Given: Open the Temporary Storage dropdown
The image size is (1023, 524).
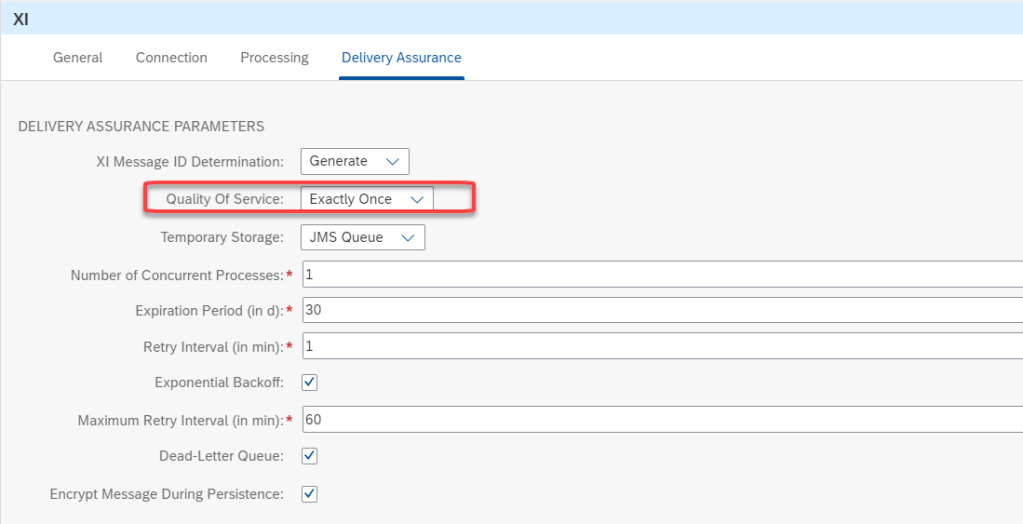Looking at the screenshot, I should click(362, 237).
